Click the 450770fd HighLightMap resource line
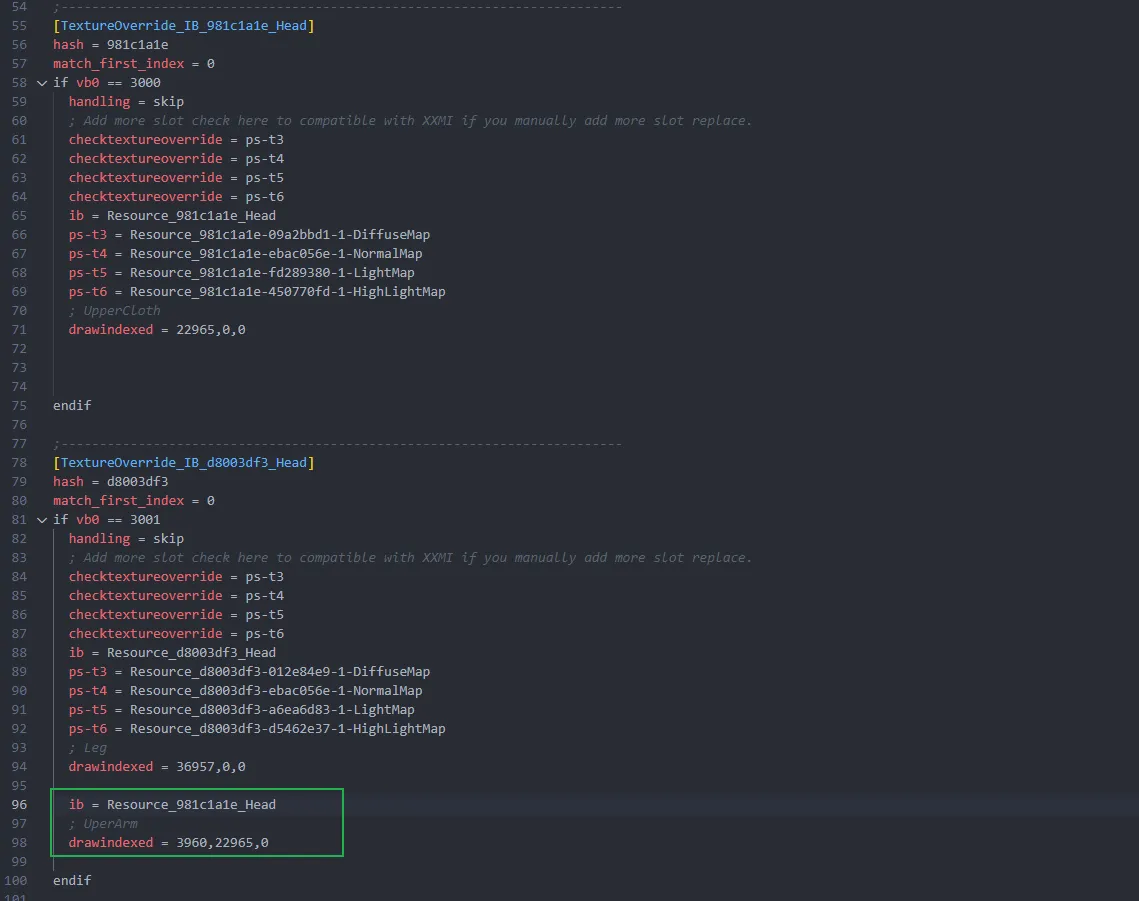Viewport: 1139px width, 901px height. click(x=257, y=291)
